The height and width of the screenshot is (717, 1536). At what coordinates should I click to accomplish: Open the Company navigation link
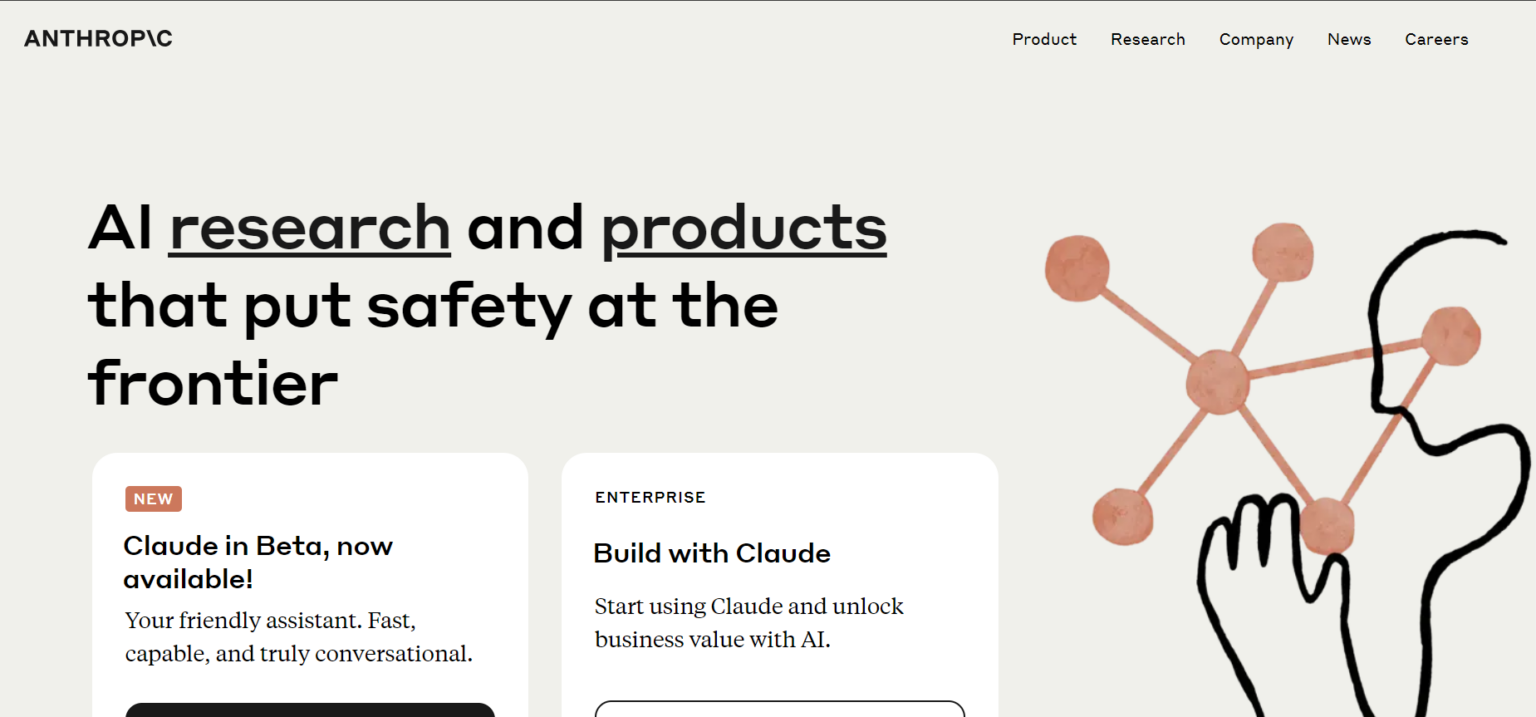tap(1256, 39)
